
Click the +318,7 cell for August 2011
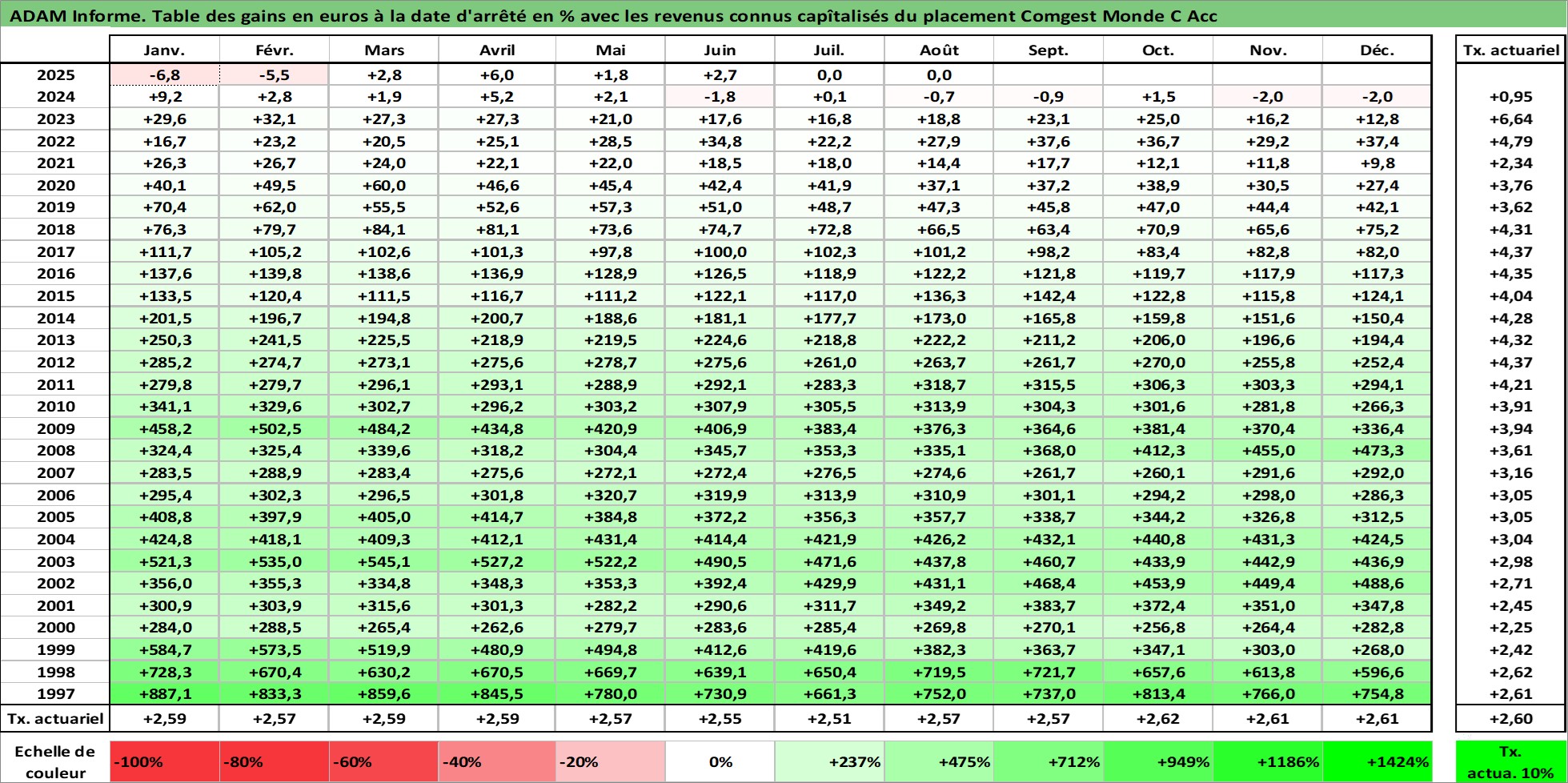pos(939,385)
